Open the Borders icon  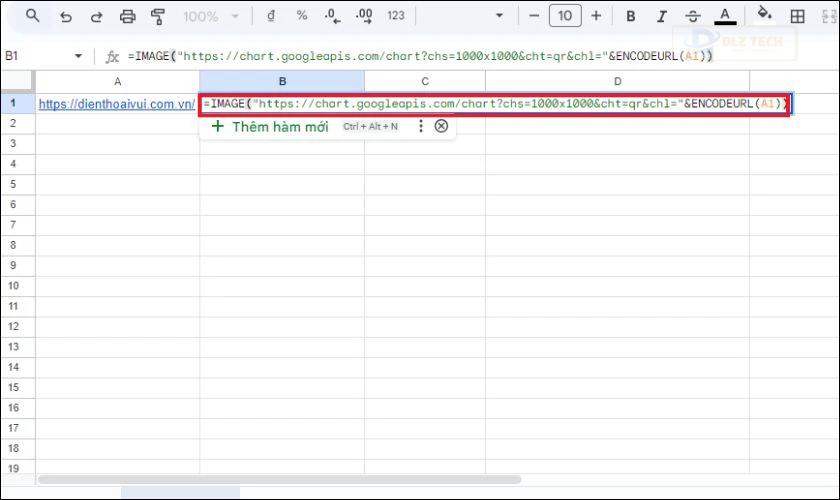[797, 17]
